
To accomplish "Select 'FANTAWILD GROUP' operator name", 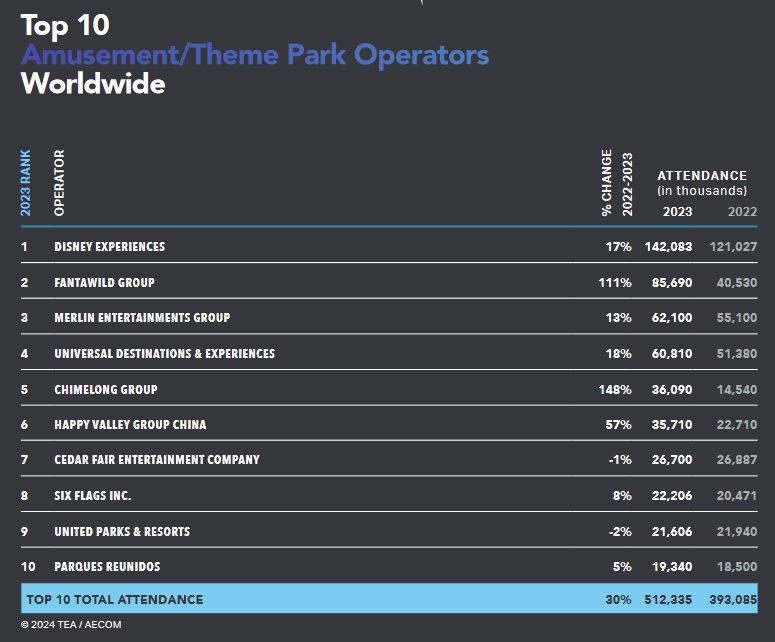I will click(104, 283).
